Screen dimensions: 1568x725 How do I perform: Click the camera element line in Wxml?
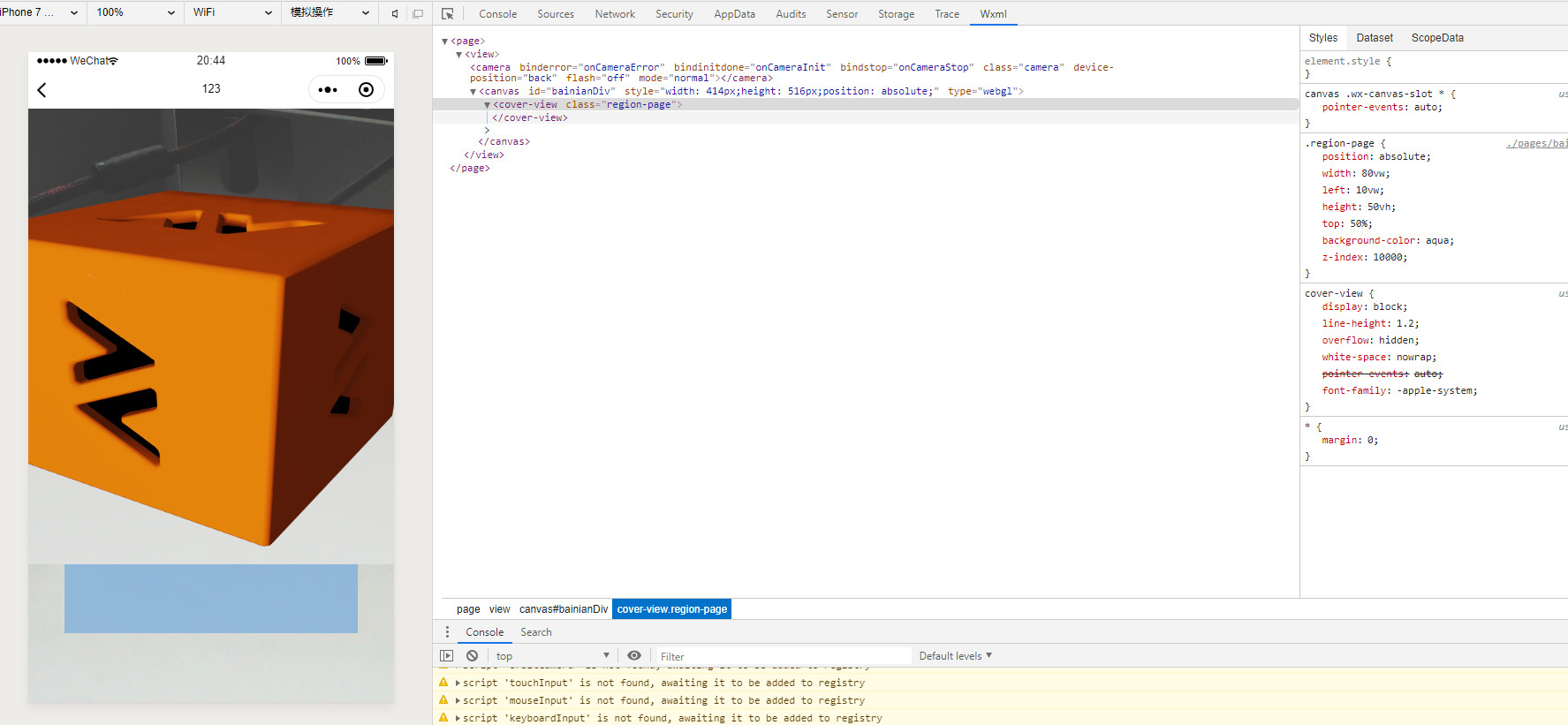[791, 72]
